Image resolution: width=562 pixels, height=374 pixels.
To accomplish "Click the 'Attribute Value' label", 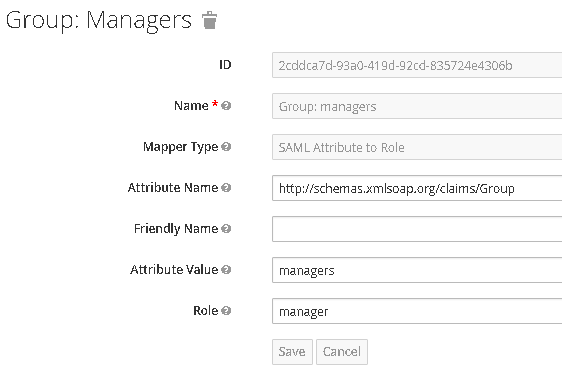I will (174, 270).
